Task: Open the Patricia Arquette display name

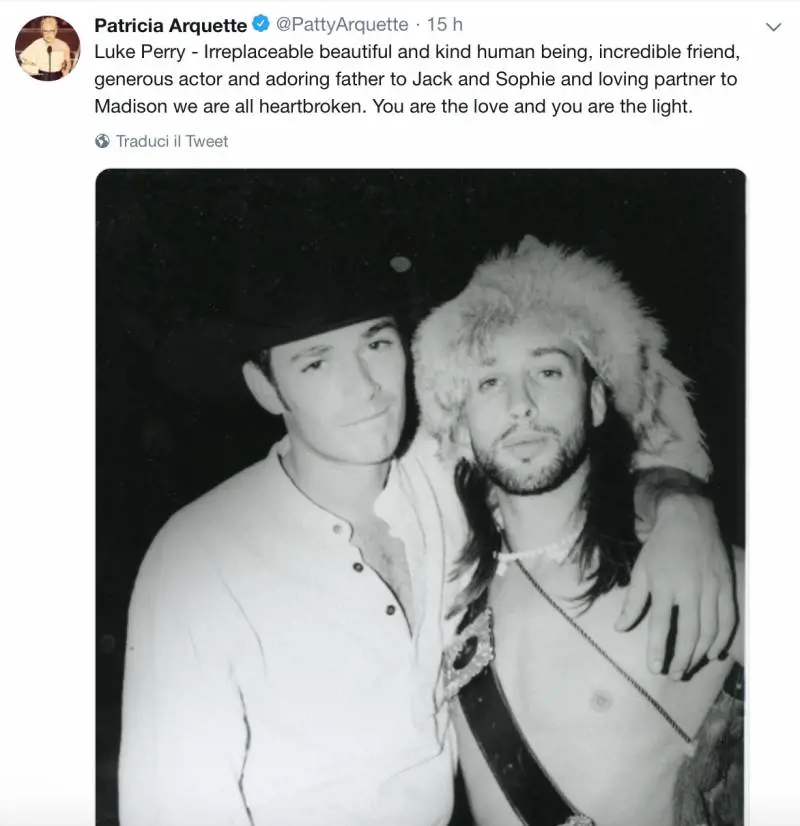Action: [x=170, y=25]
